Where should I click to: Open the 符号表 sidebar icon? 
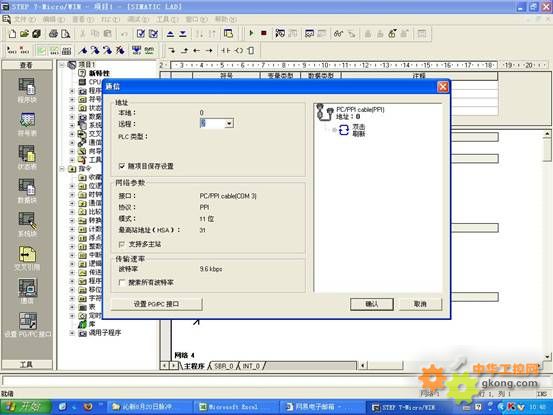pos(27,124)
